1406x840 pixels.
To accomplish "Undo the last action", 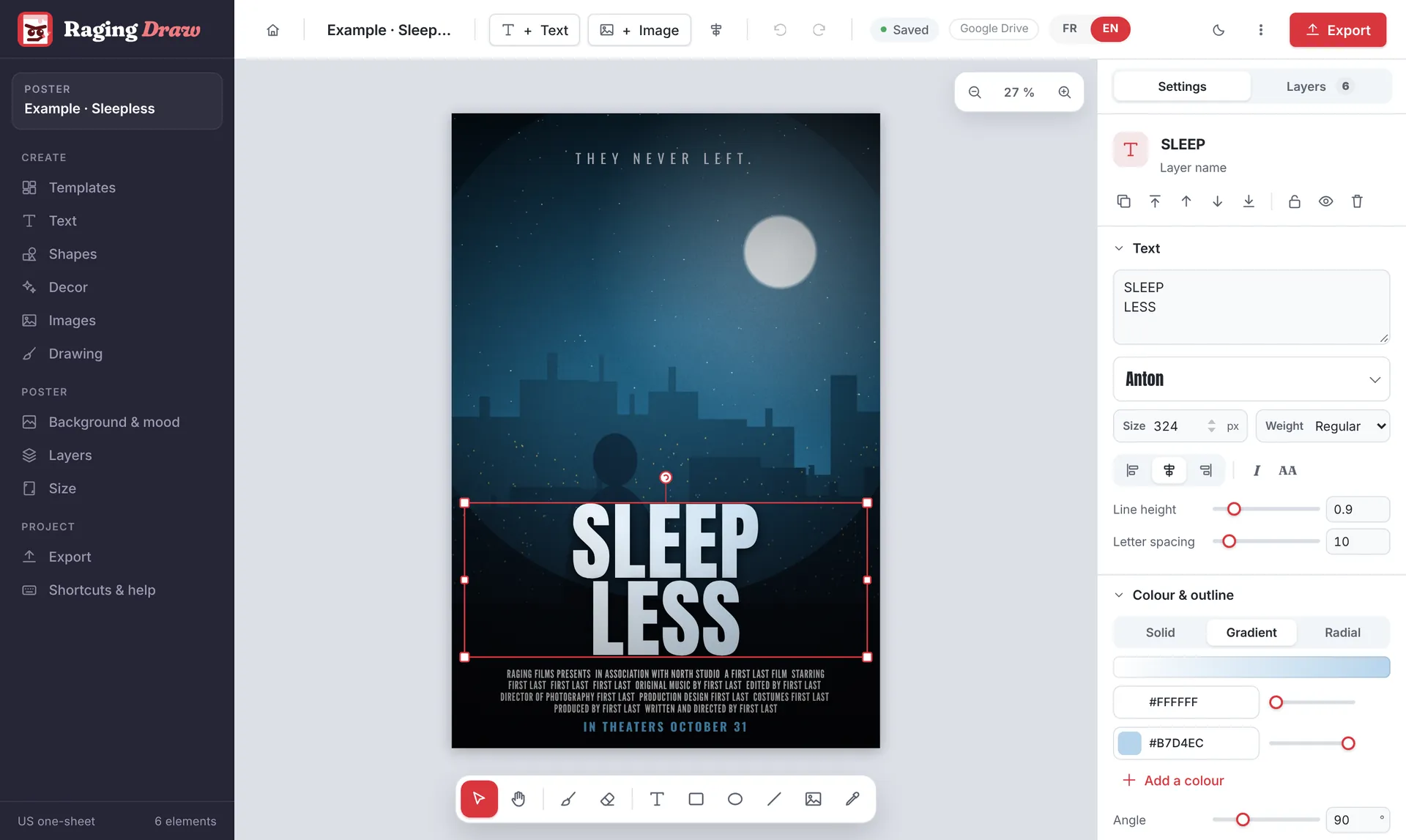I will point(780,30).
